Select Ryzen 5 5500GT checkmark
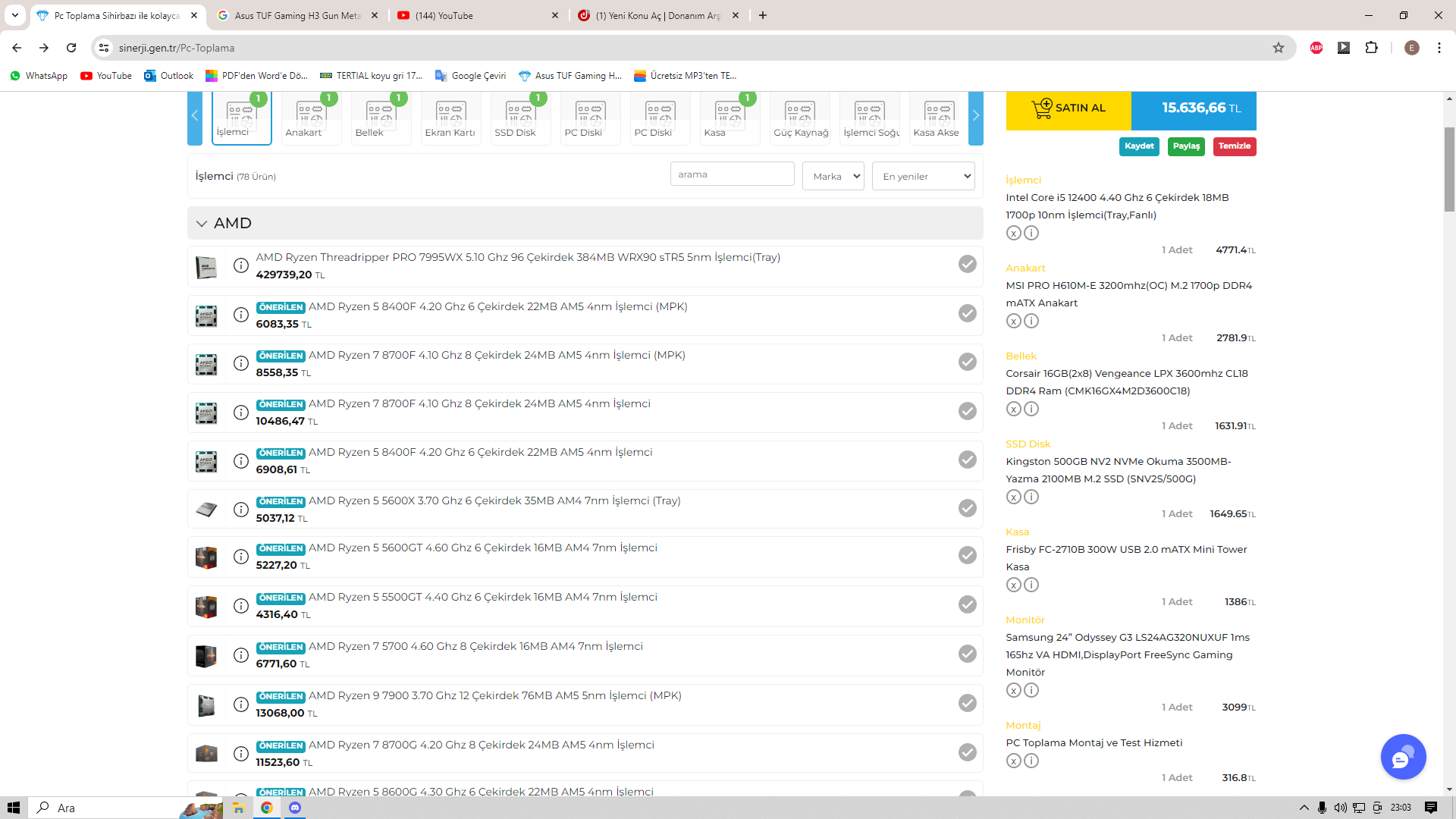Image resolution: width=1456 pixels, height=819 pixels. 967,604
